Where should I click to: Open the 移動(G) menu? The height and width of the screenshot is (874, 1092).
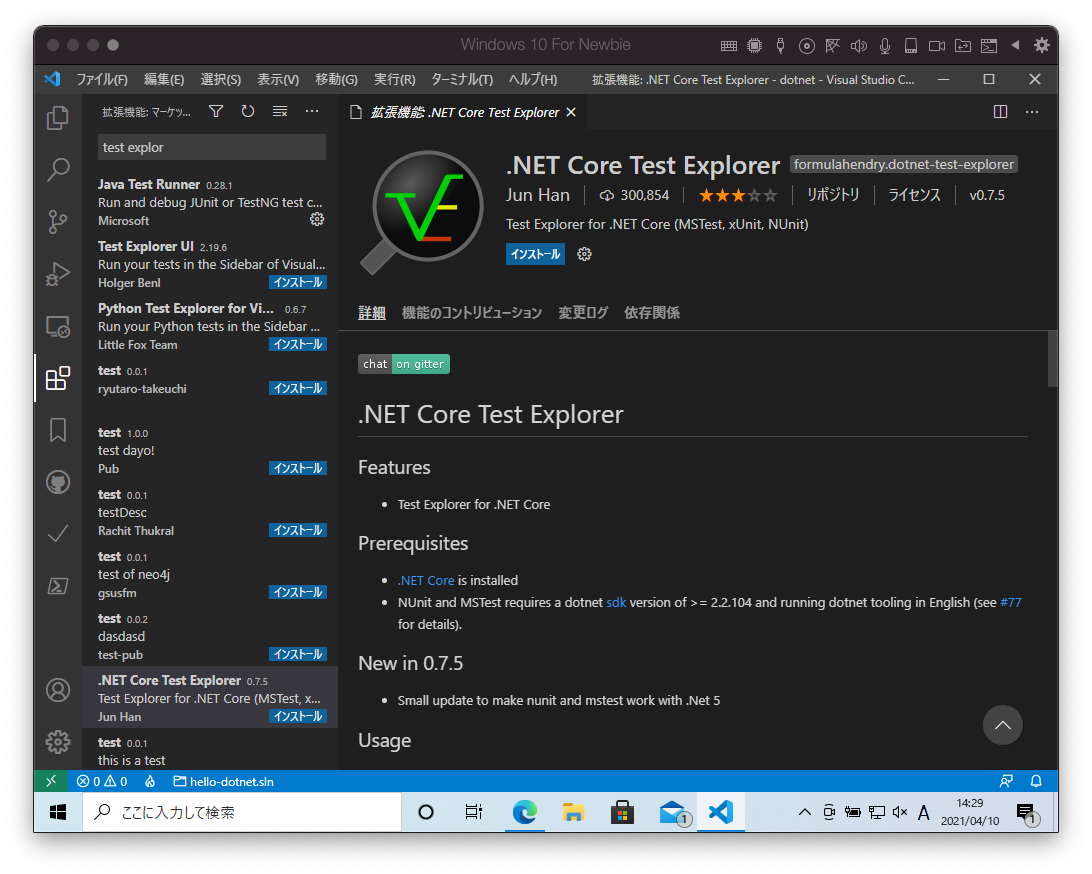point(336,79)
